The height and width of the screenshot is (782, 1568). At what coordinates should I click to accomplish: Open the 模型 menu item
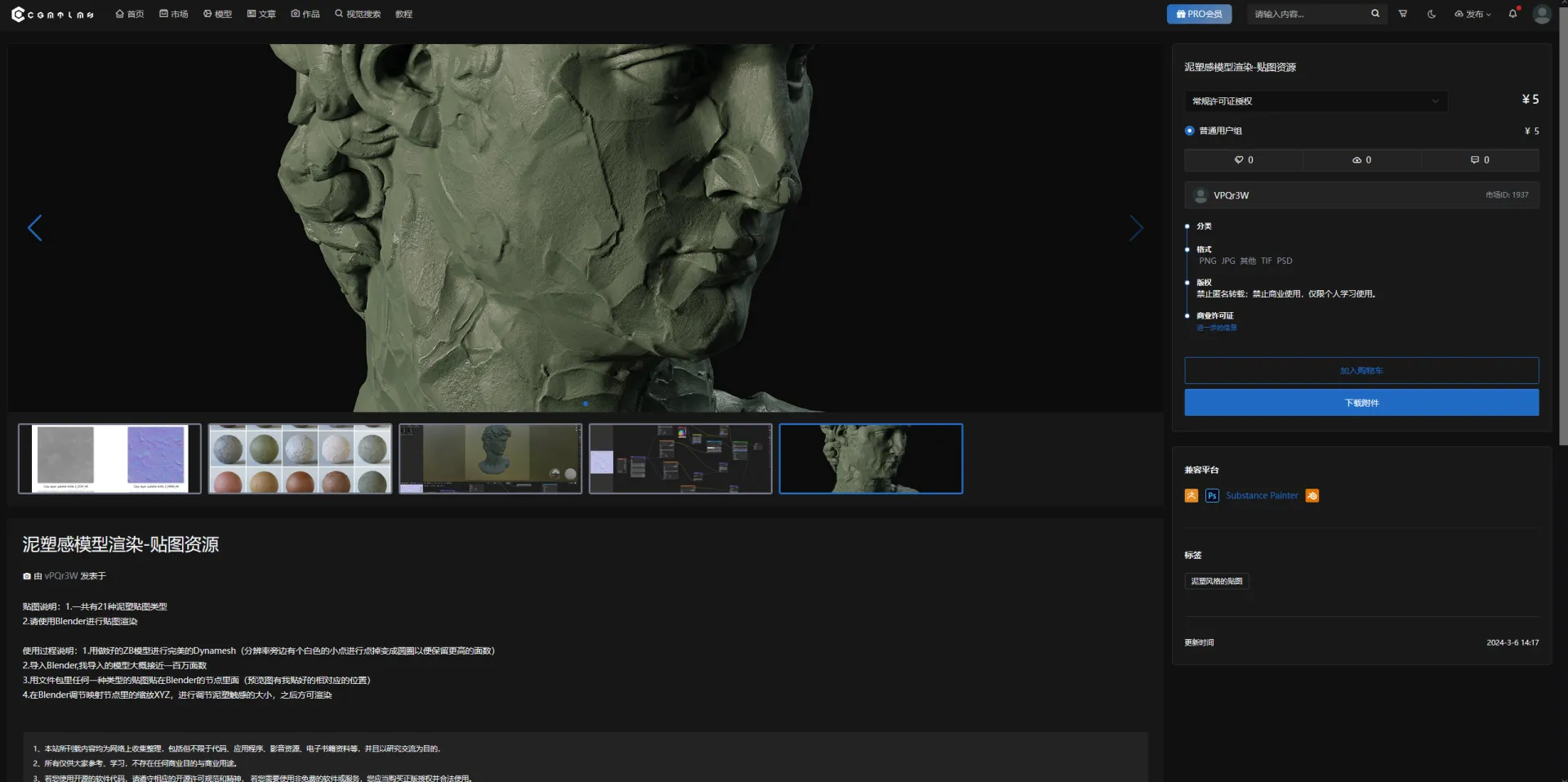coord(218,14)
